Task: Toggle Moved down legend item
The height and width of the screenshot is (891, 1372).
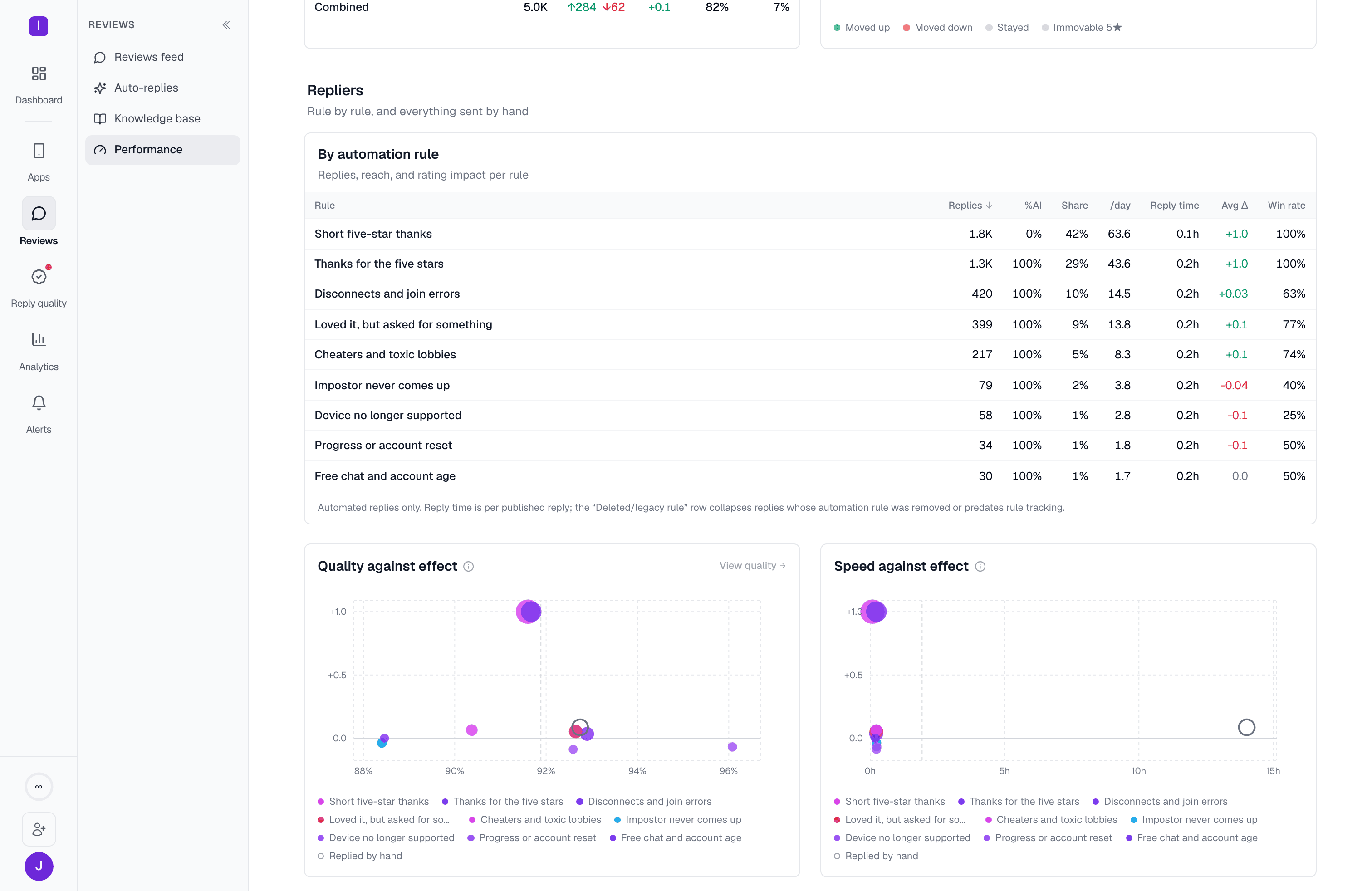Action: pyautogui.click(x=937, y=28)
